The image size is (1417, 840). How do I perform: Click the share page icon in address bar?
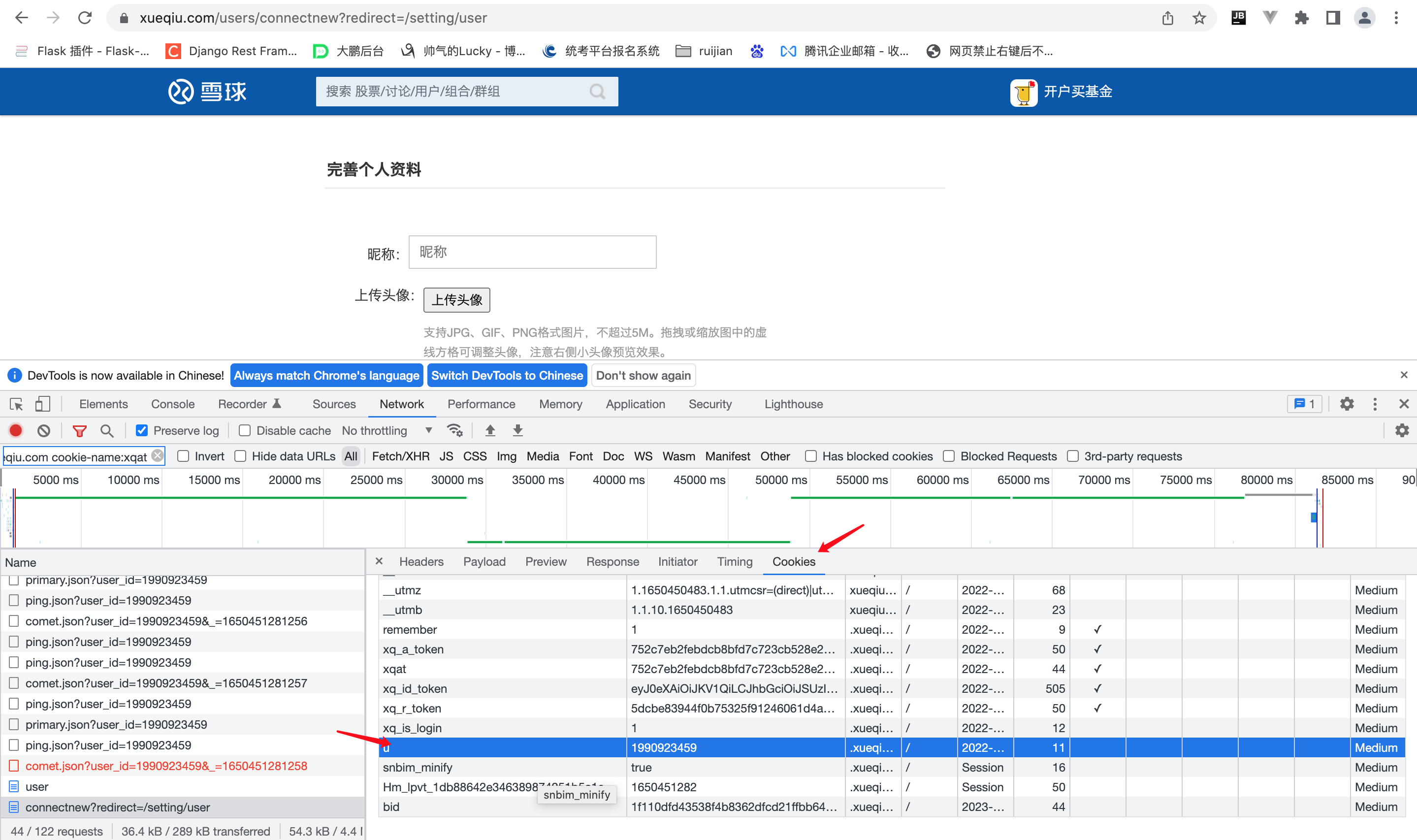click(x=1167, y=18)
